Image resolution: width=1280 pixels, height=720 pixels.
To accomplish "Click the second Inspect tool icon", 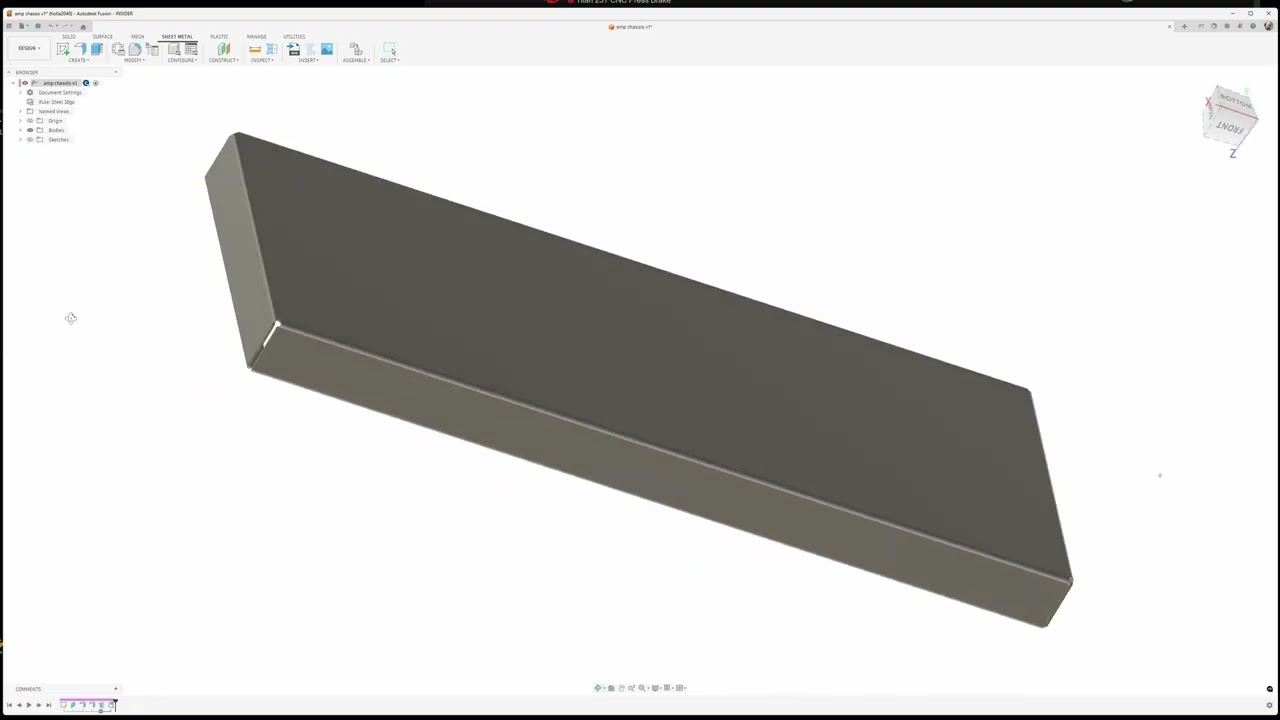I will [272, 49].
